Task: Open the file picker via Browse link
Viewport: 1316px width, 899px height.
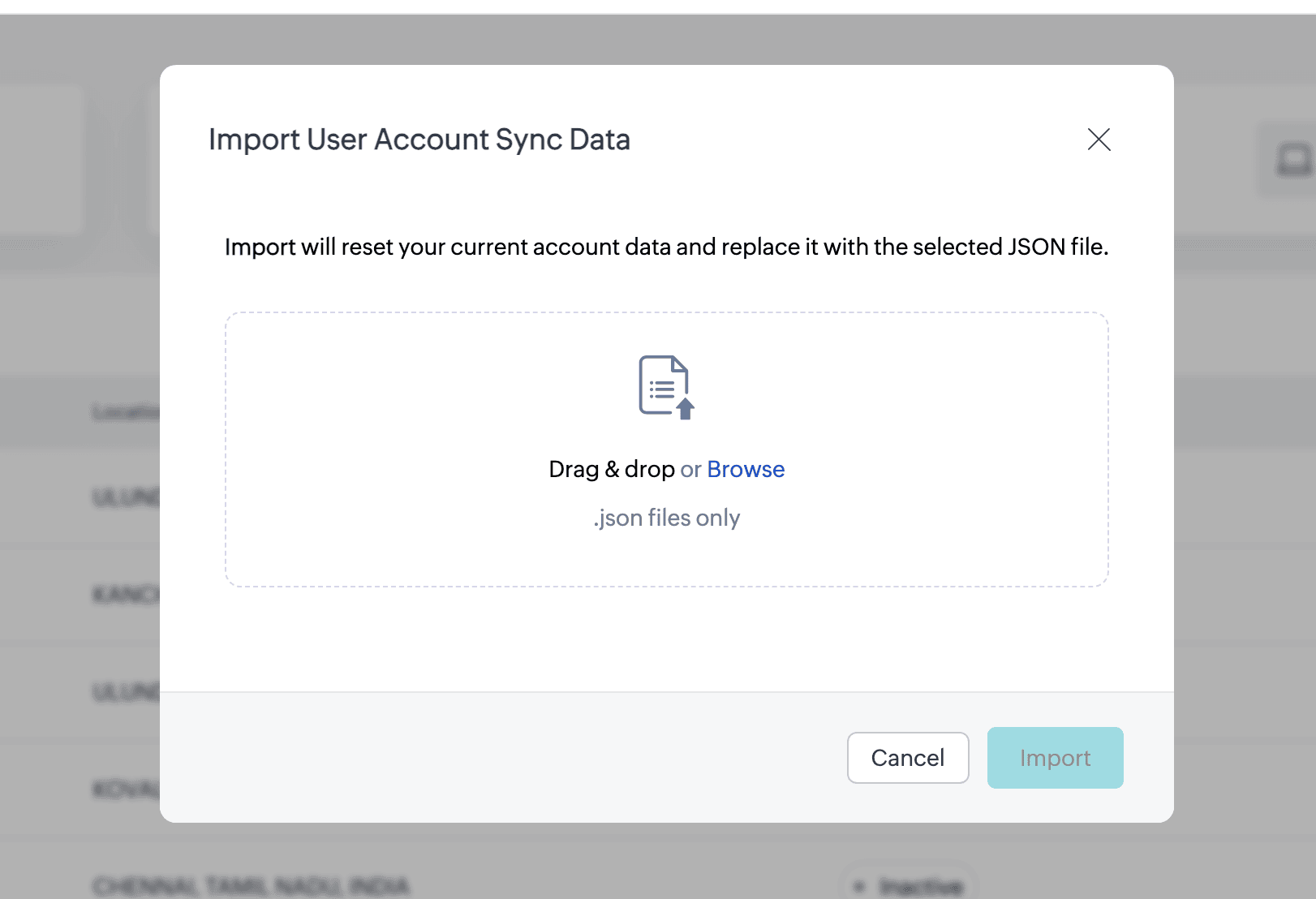Action: [x=746, y=469]
